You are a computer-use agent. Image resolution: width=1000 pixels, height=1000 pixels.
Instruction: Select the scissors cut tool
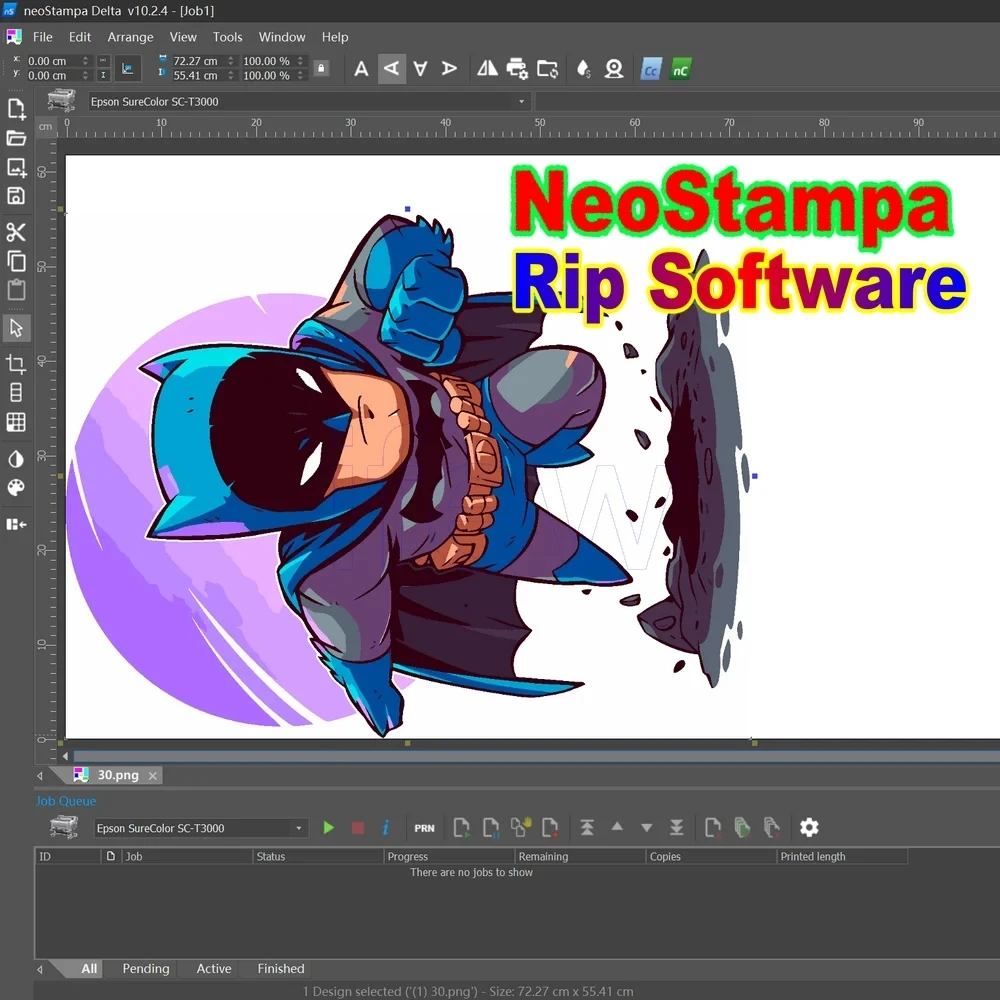16,232
